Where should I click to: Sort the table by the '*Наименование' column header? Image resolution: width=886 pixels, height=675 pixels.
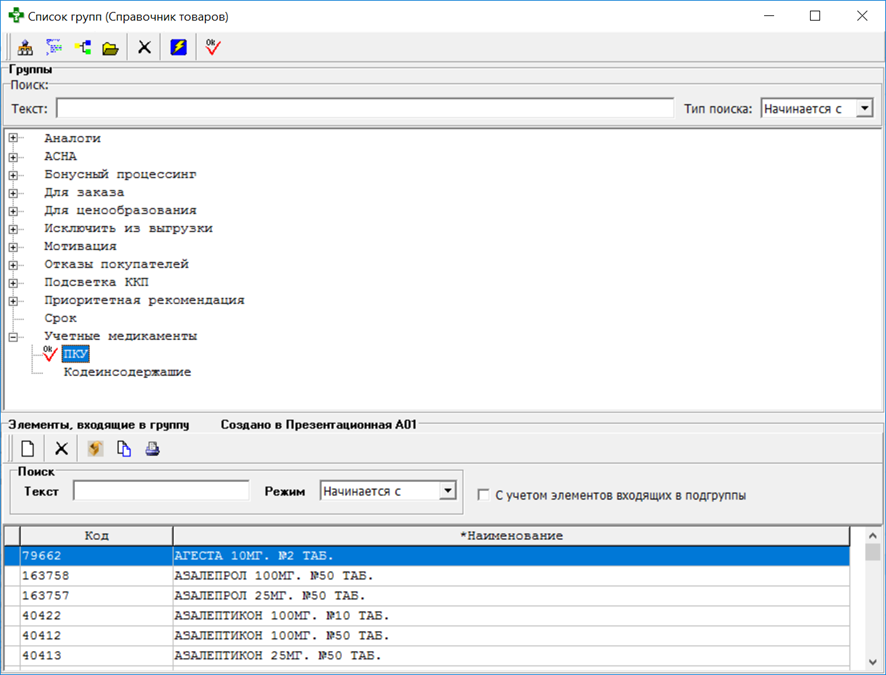coord(511,535)
